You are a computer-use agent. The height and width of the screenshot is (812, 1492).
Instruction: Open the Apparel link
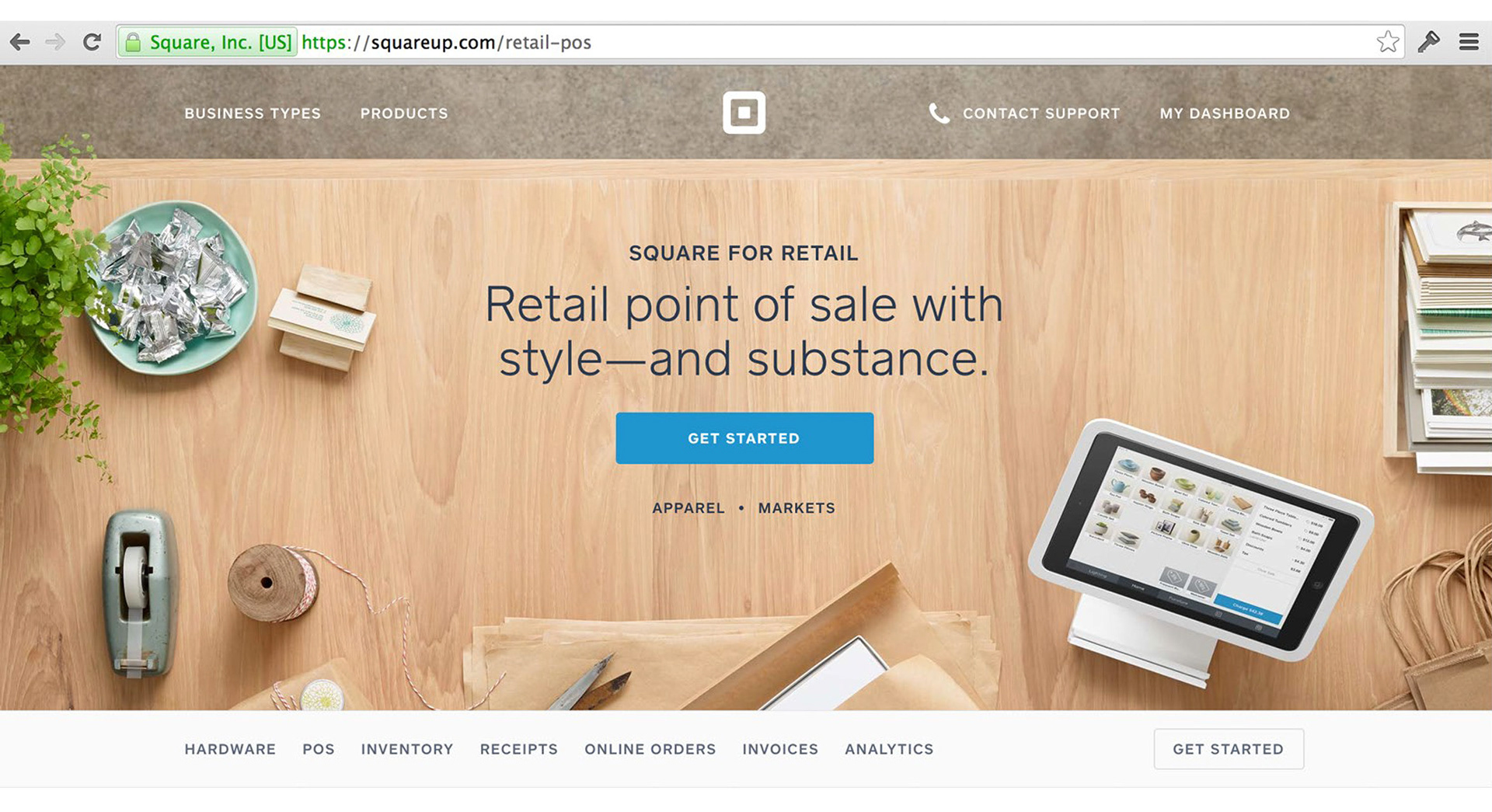point(688,508)
